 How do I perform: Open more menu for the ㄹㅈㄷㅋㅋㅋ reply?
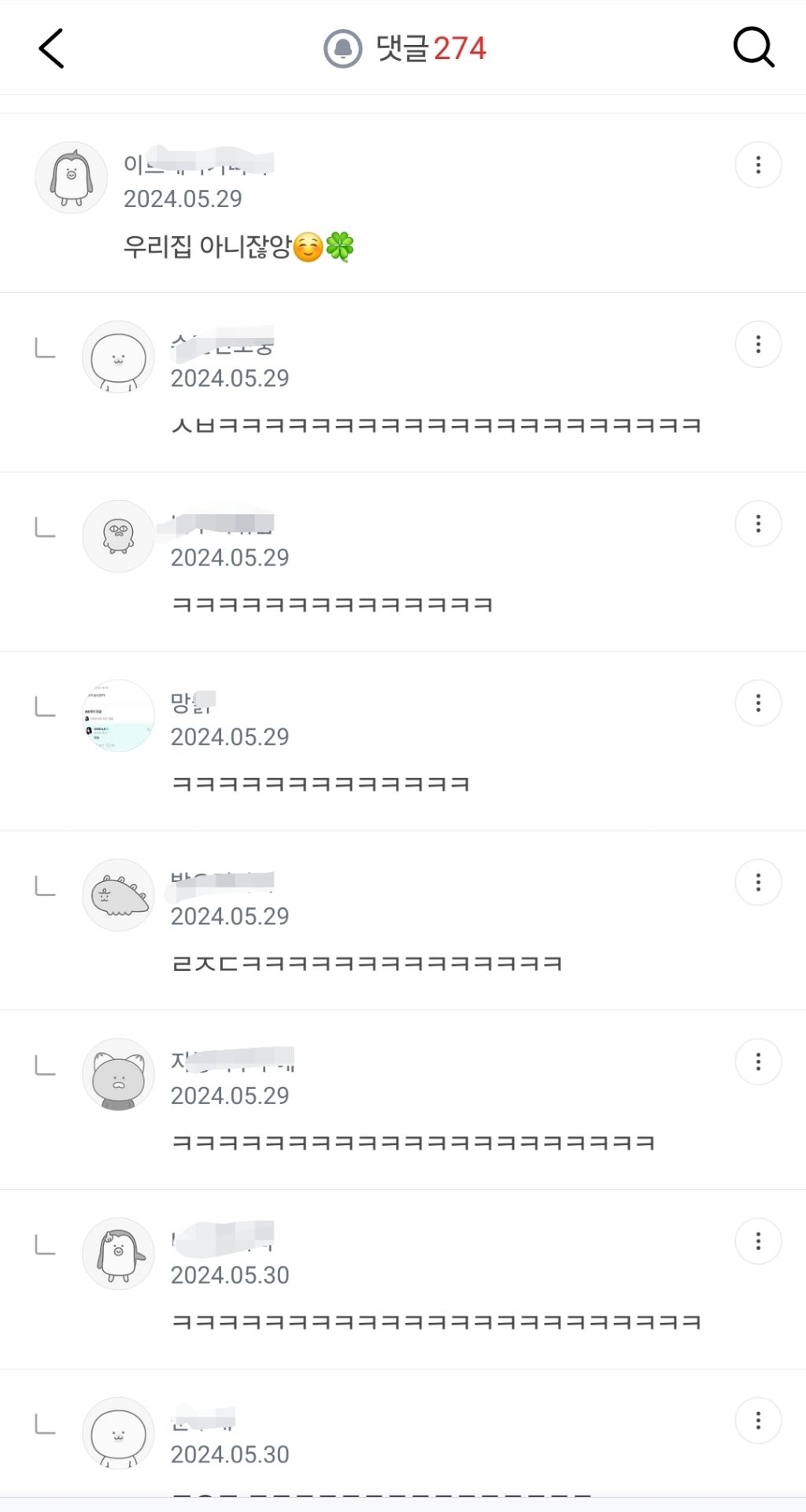pyautogui.click(x=758, y=883)
